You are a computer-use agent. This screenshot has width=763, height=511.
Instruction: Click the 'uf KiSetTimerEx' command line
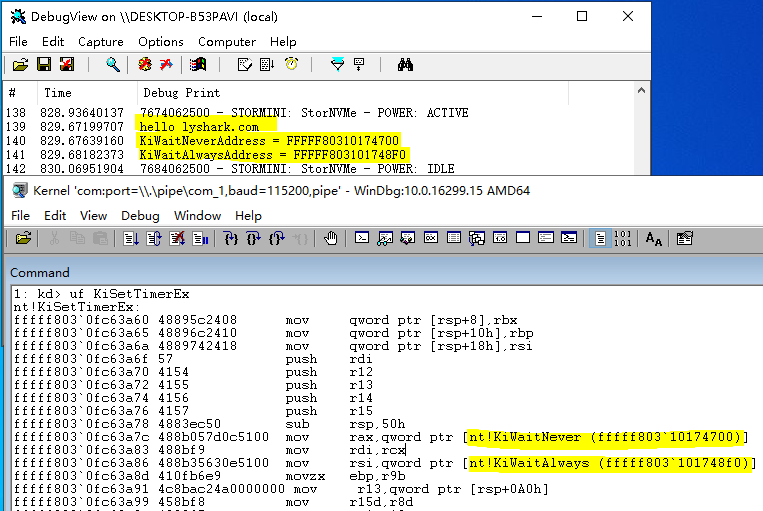pyautogui.click(x=102, y=294)
